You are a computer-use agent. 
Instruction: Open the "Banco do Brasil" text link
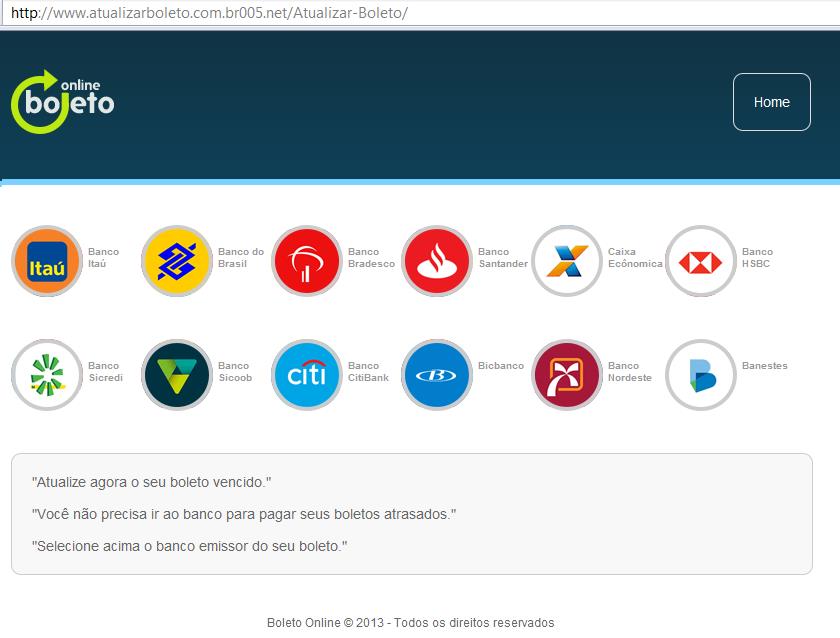pos(241,258)
